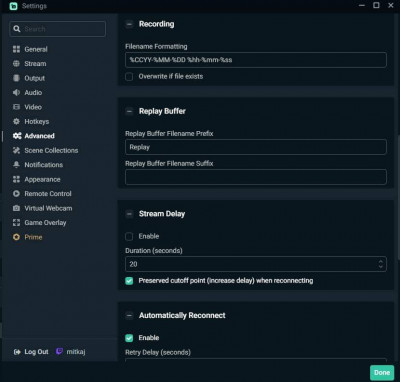This screenshot has width=400, height=382.
Task: Click the Audio speaker icon
Action: click(x=16, y=93)
